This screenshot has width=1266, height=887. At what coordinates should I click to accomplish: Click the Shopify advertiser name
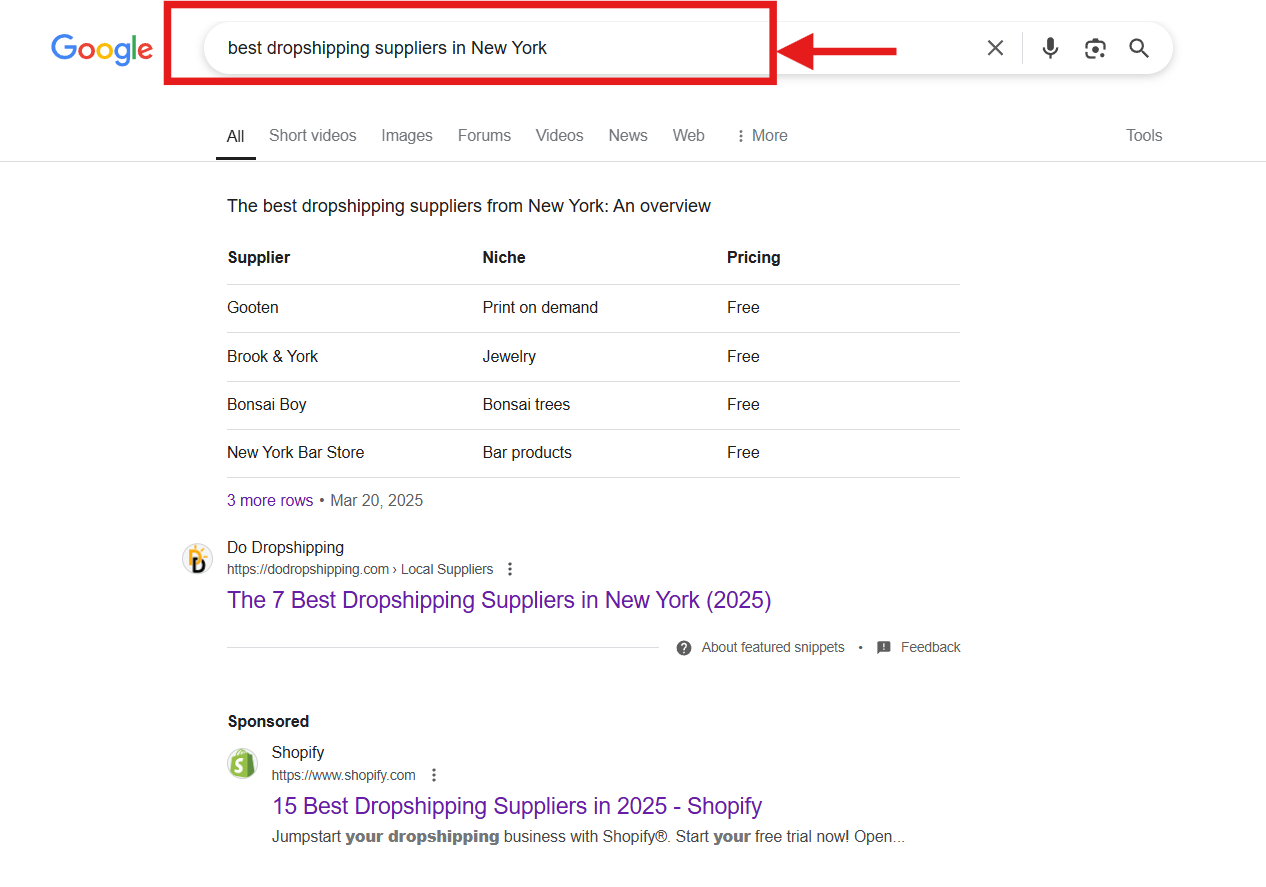(298, 752)
